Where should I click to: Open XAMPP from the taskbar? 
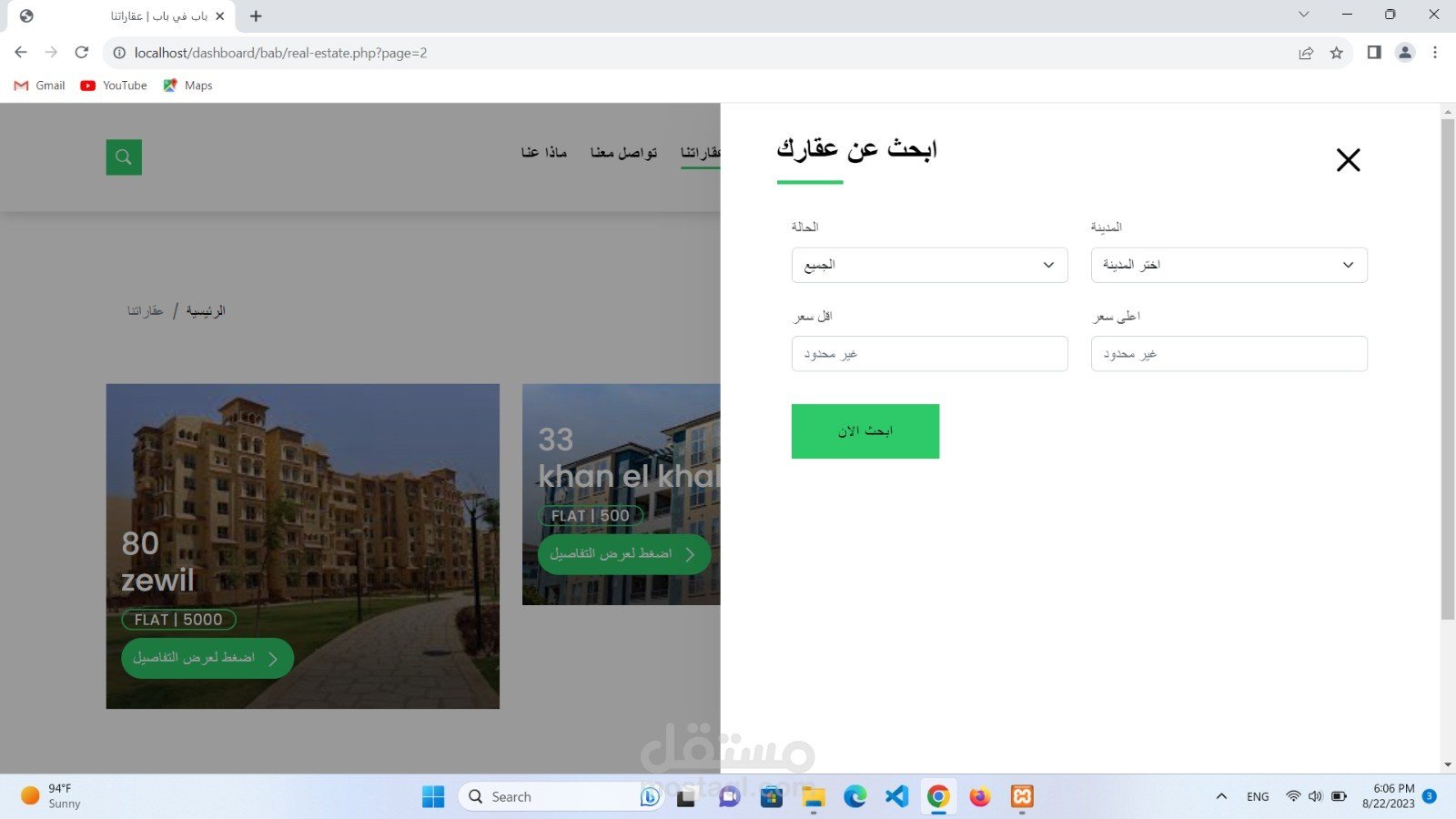tap(1022, 796)
